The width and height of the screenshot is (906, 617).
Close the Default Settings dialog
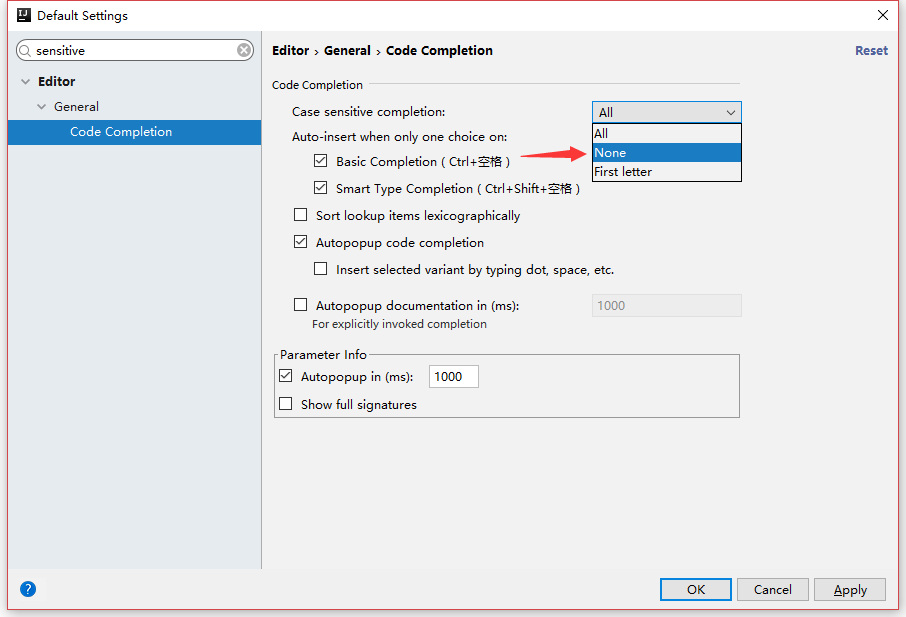(882, 15)
